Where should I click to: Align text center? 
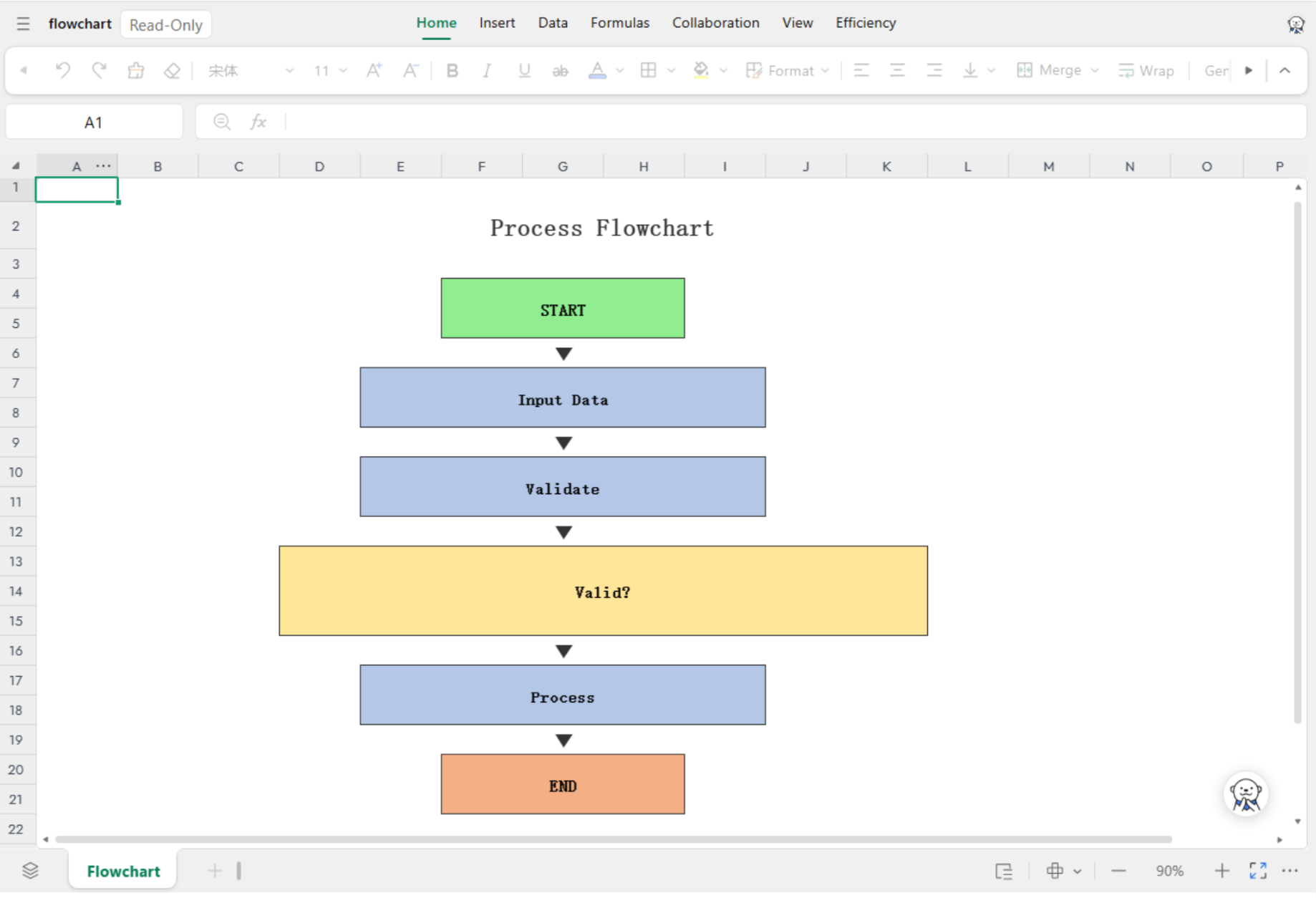(x=897, y=70)
